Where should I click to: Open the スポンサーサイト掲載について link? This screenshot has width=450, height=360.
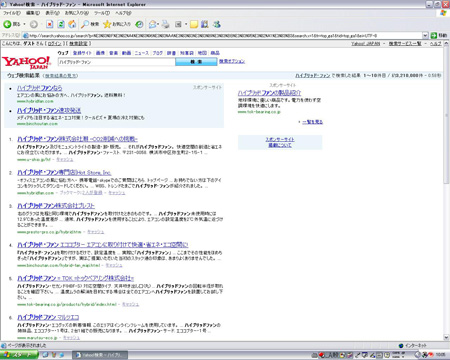coord(280,142)
